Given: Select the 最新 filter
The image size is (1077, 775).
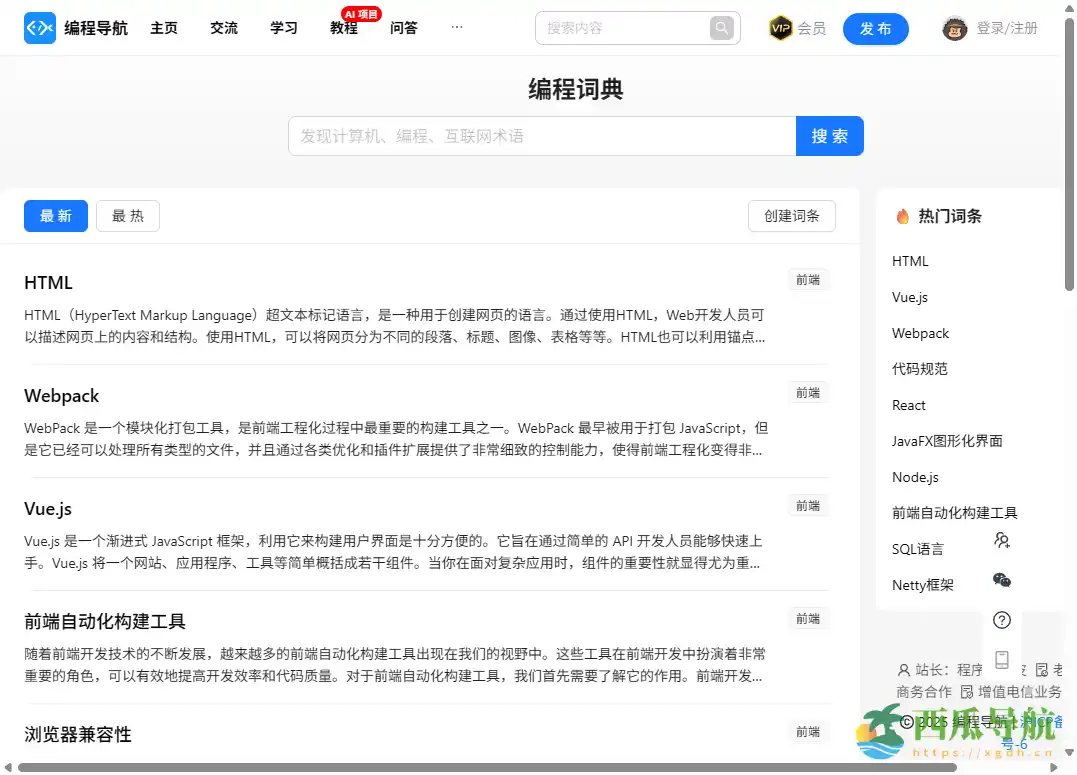Looking at the screenshot, I should click(55, 216).
